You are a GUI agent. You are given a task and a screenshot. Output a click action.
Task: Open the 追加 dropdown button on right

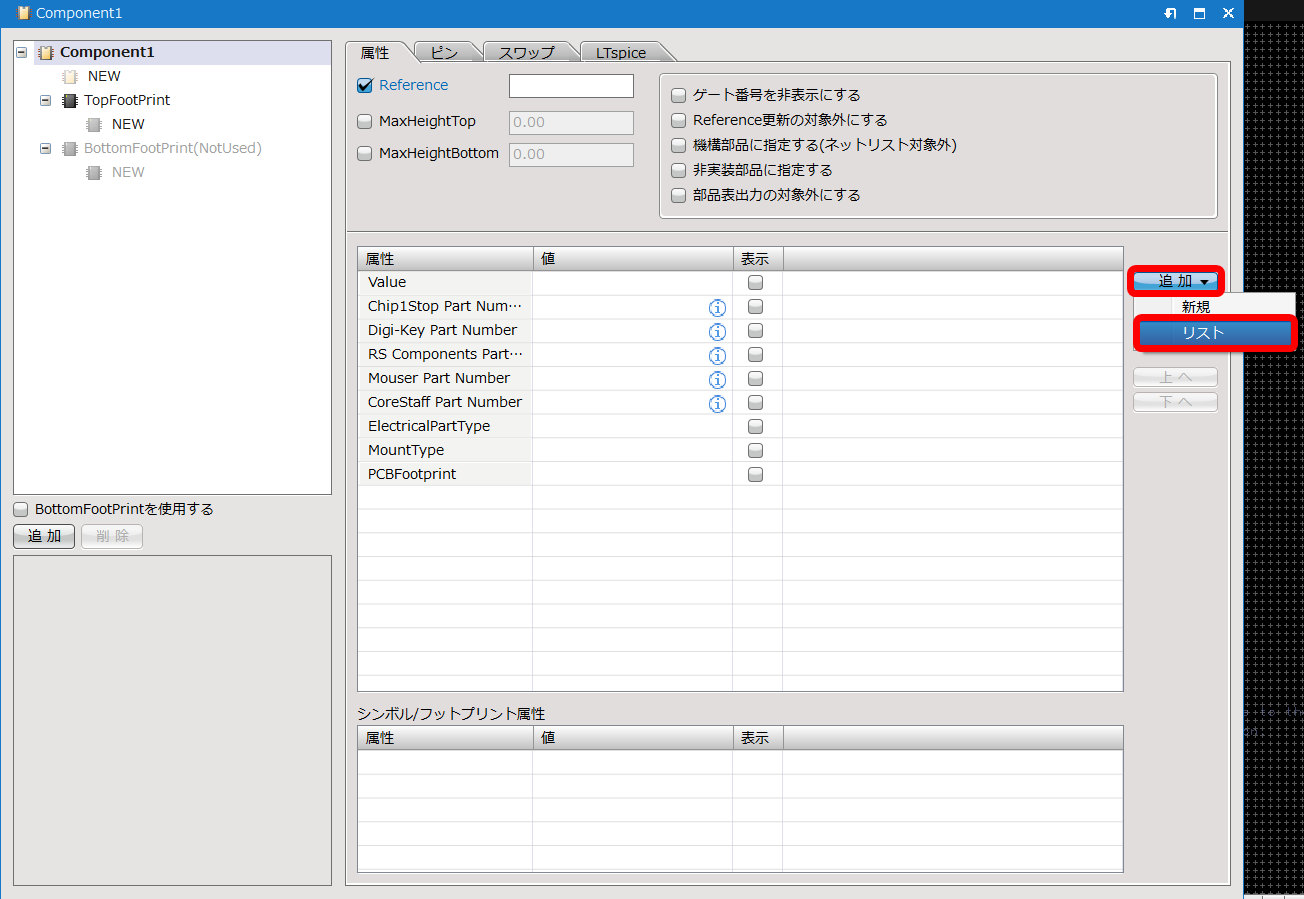click(1179, 281)
